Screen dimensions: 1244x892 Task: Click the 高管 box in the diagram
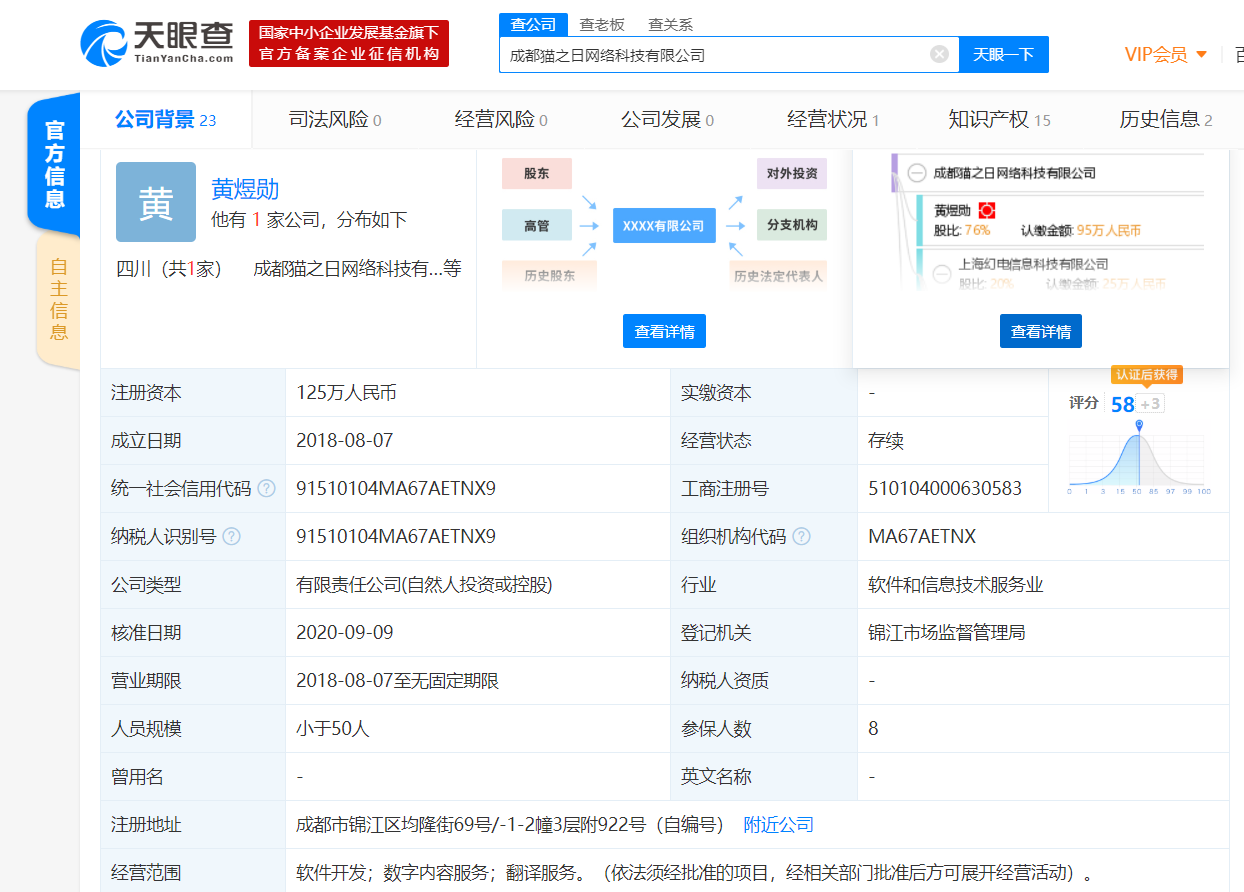537,225
